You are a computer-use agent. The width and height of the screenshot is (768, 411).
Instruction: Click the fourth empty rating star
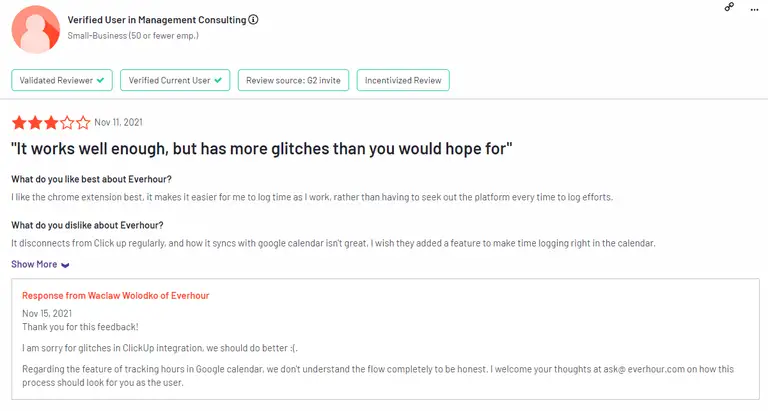click(67, 123)
